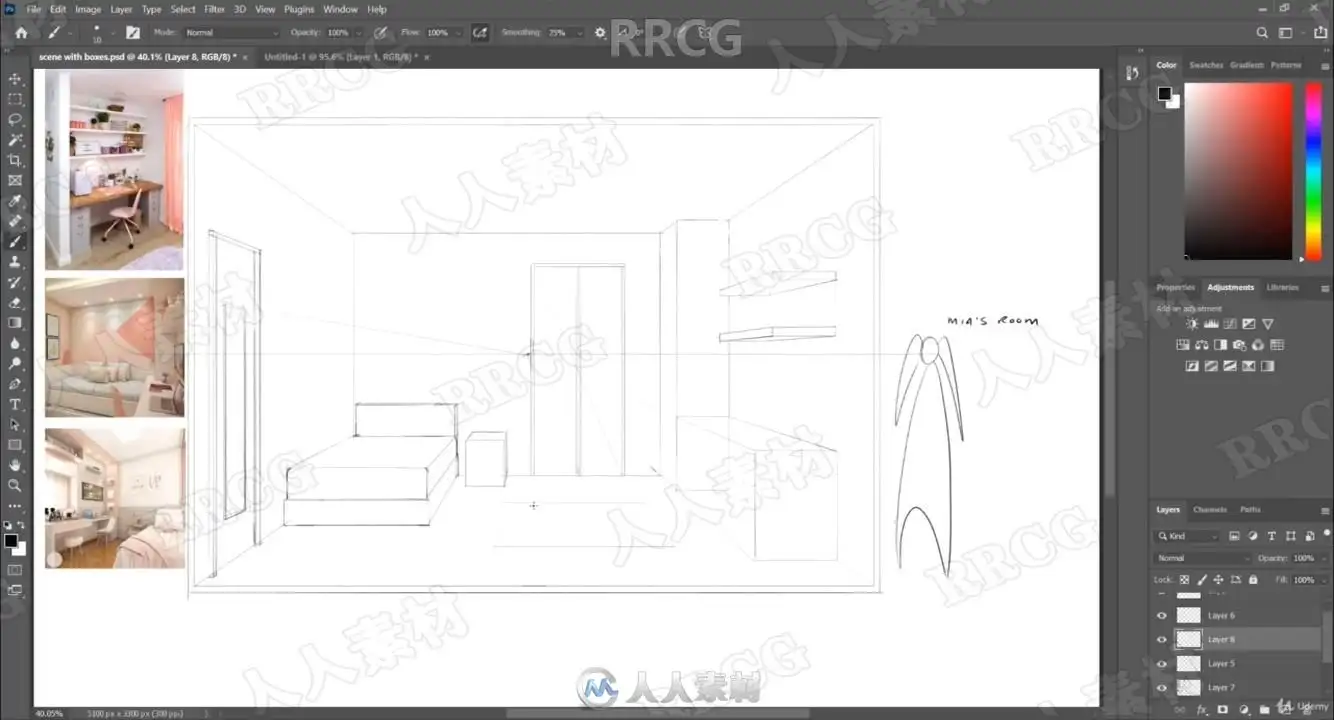Image resolution: width=1334 pixels, height=720 pixels.
Task: Open the Filter menu
Action: coord(214,9)
